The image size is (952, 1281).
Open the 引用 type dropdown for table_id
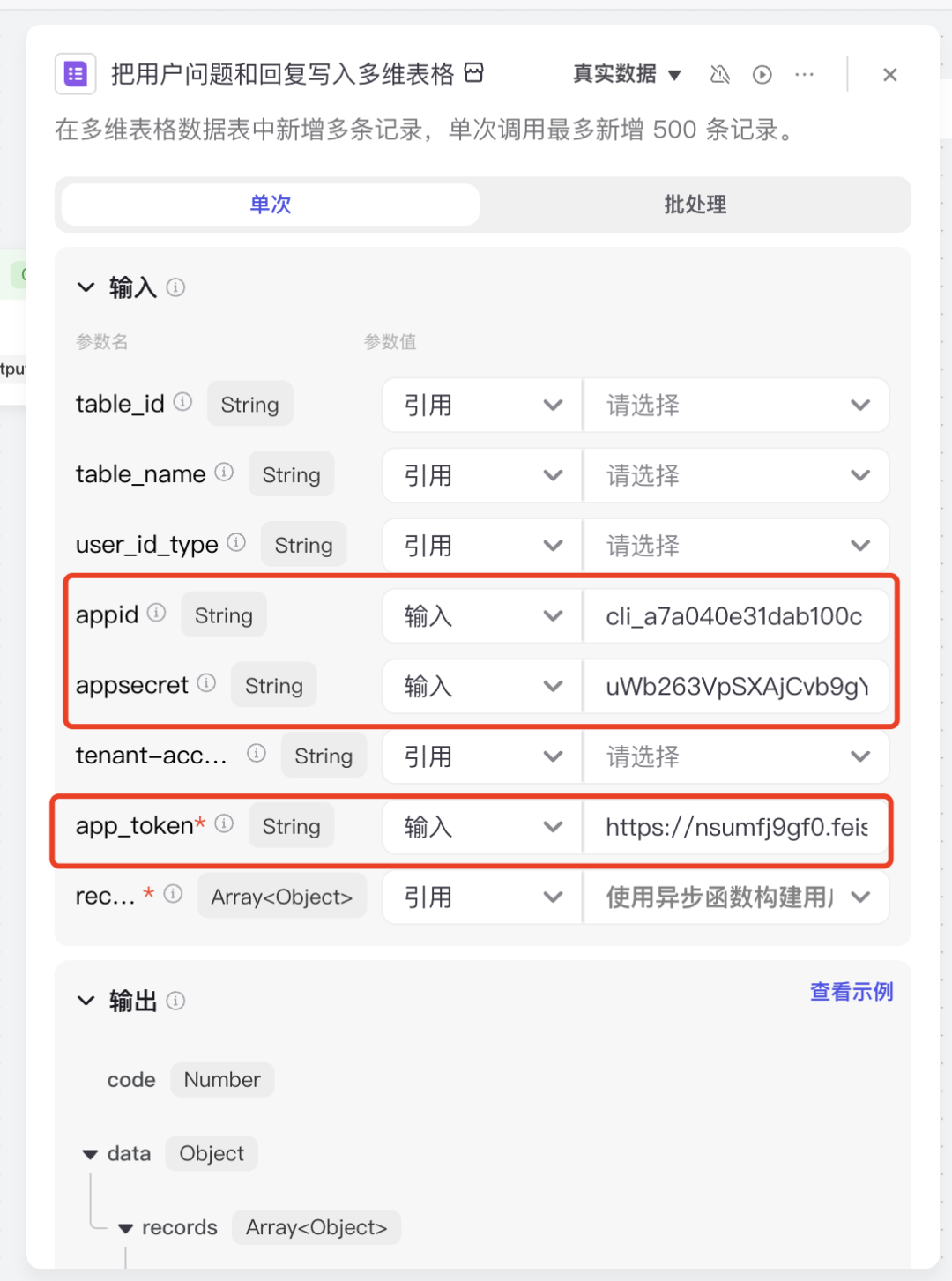481,406
